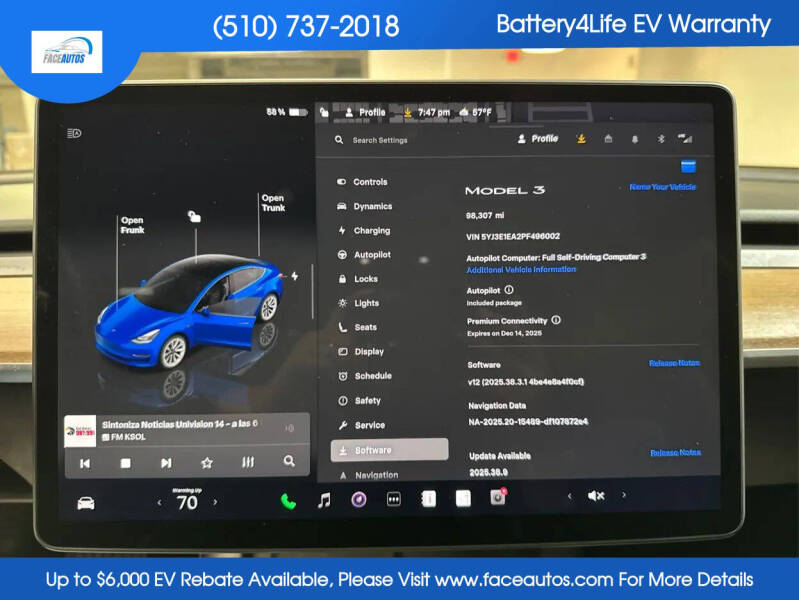Open the Service settings menu

pos(362,425)
